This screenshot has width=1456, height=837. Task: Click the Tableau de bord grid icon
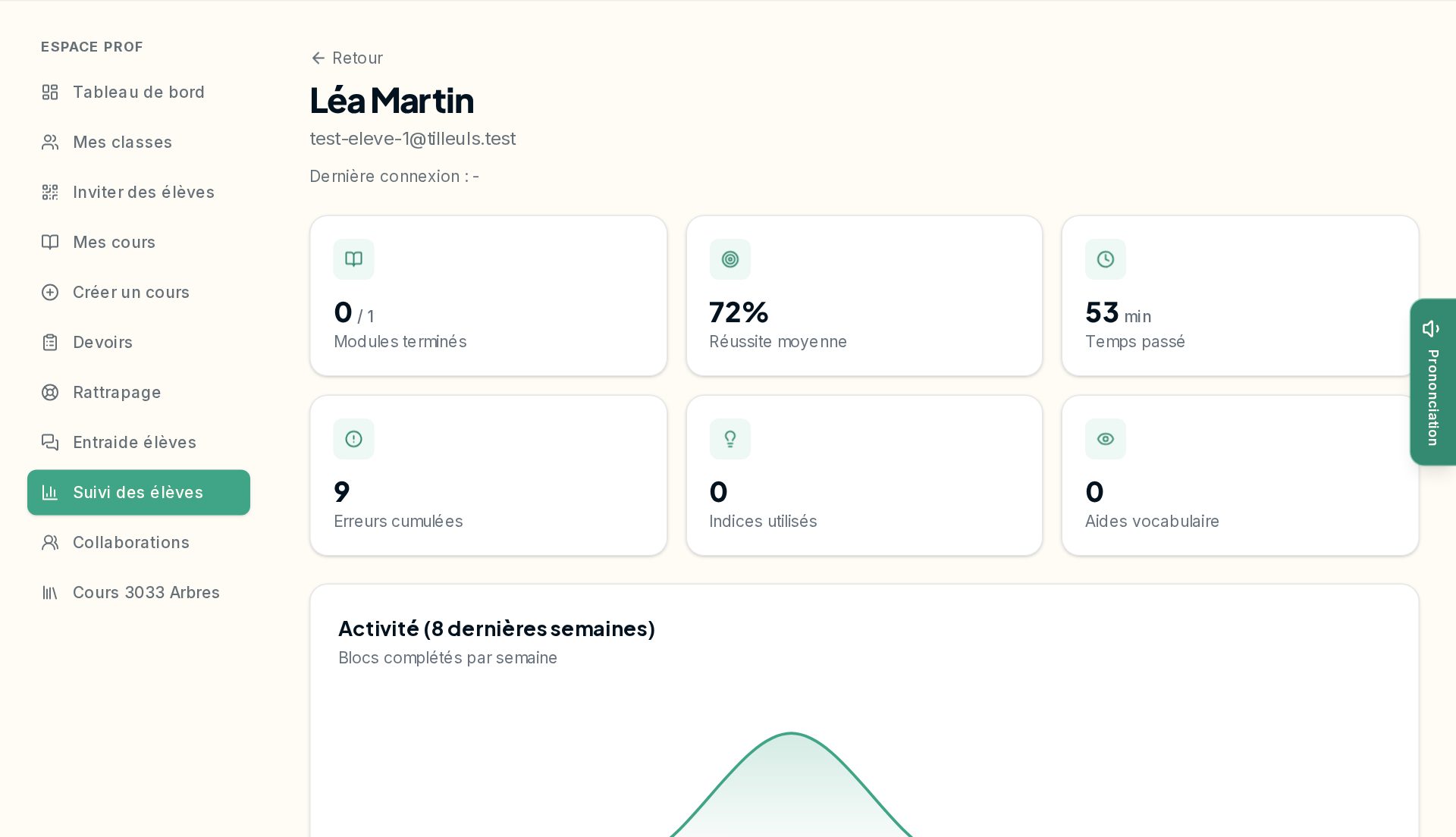(50, 92)
